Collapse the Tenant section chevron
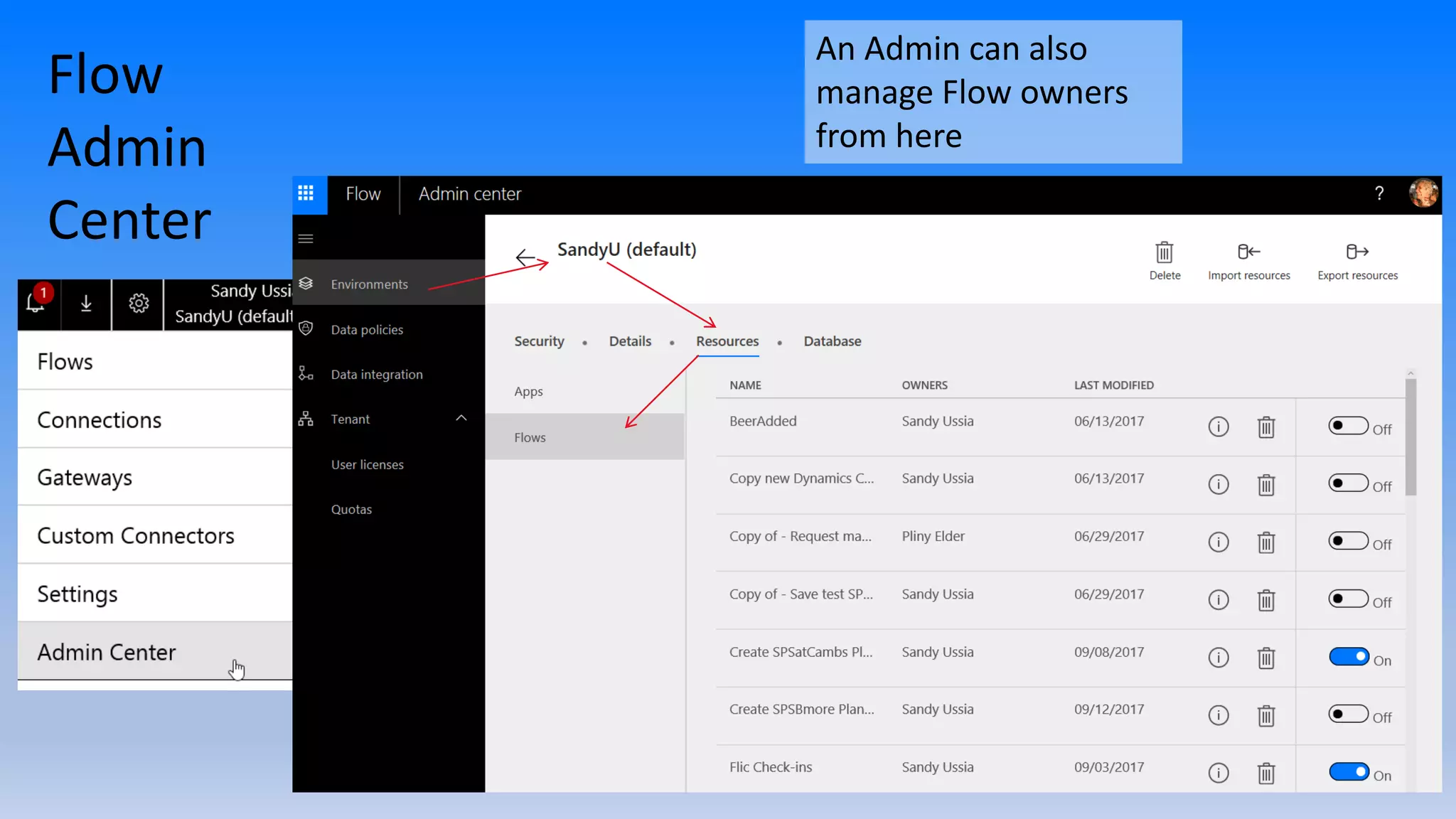The width and height of the screenshot is (1456, 819). [x=461, y=418]
